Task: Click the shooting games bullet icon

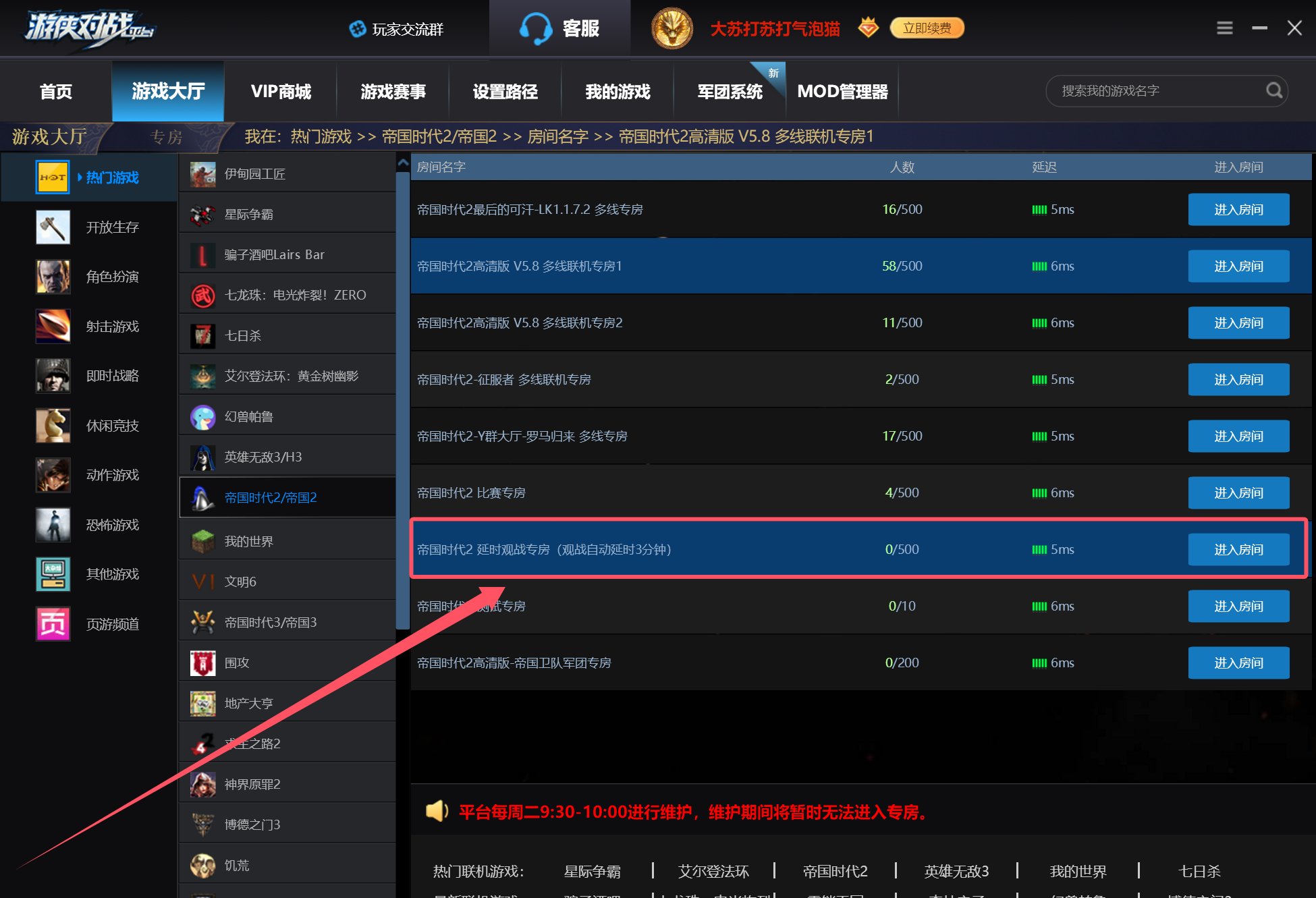Action: [x=53, y=326]
